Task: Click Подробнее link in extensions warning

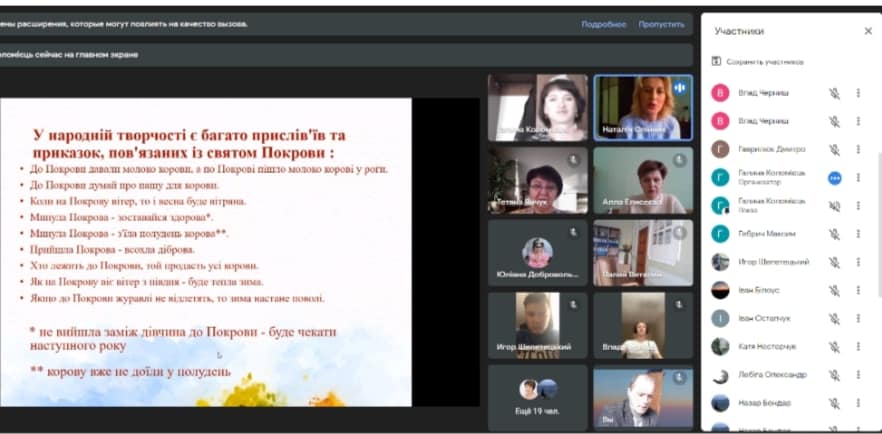Action: 604,25
